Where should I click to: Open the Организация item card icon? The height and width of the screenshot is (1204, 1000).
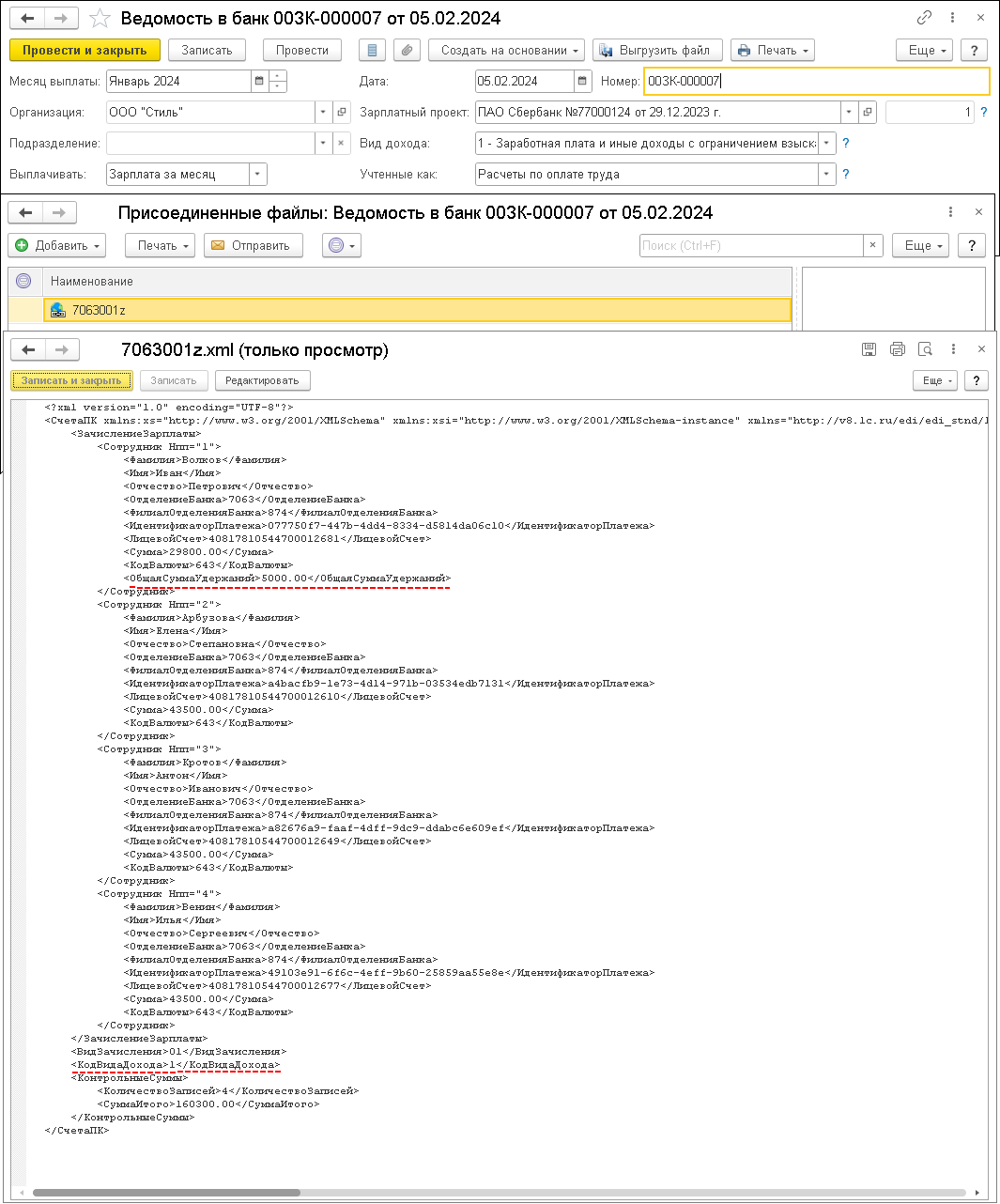(x=342, y=112)
